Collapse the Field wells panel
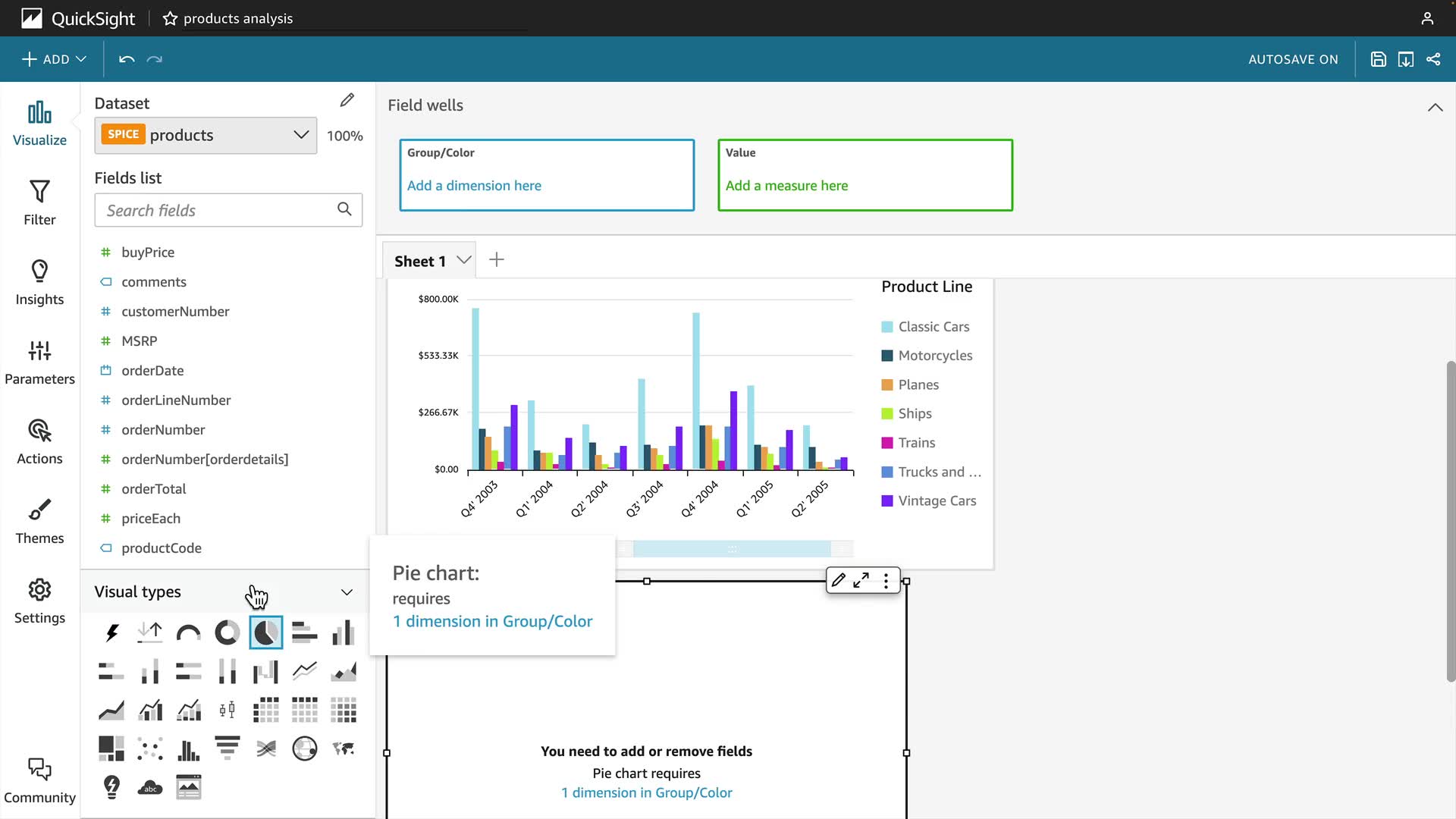This screenshot has height=819, width=1456. (x=1435, y=107)
